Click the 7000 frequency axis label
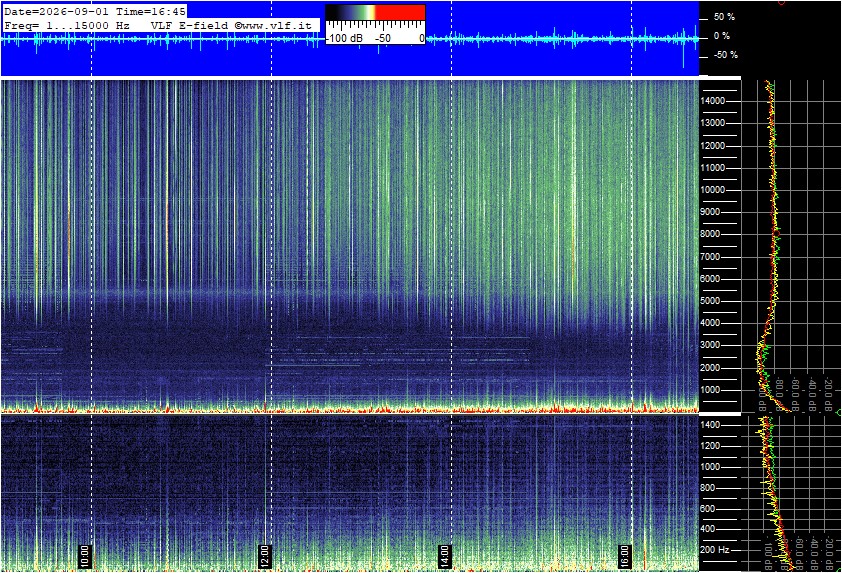The height and width of the screenshot is (573, 842). pyautogui.click(x=710, y=257)
